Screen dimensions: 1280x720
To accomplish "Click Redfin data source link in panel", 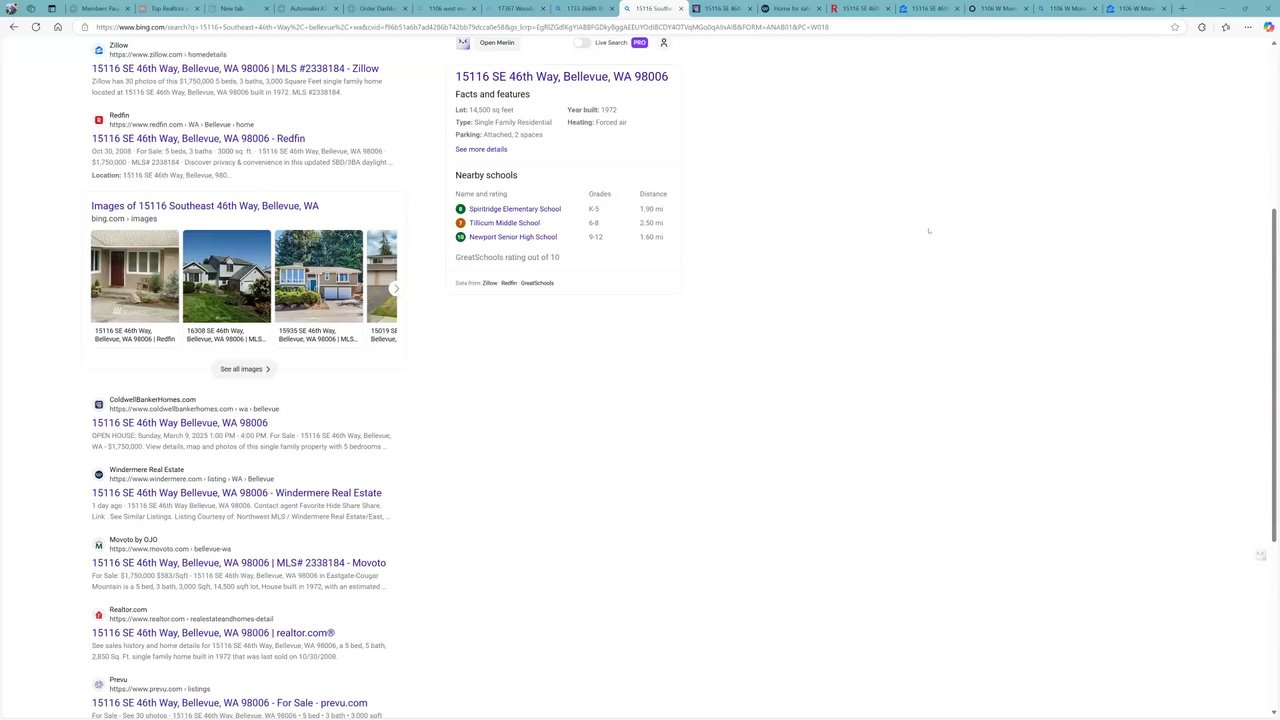I will (x=509, y=283).
